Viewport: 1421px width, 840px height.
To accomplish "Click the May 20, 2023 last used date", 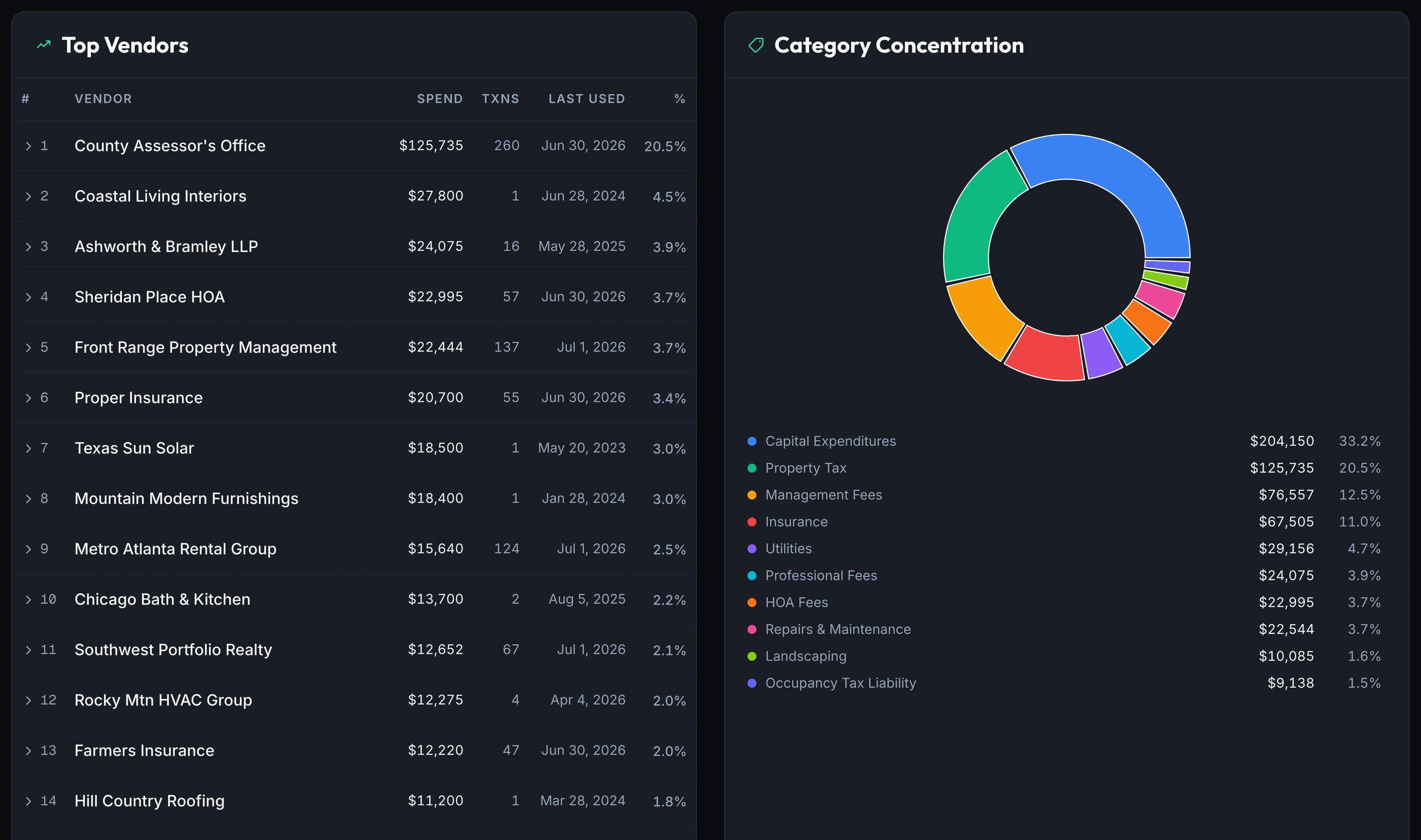I will (x=582, y=448).
